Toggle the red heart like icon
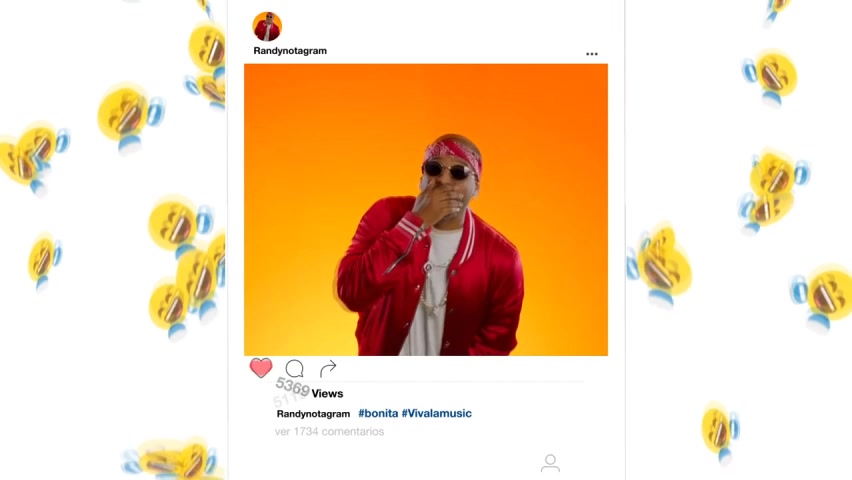 (x=261, y=368)
